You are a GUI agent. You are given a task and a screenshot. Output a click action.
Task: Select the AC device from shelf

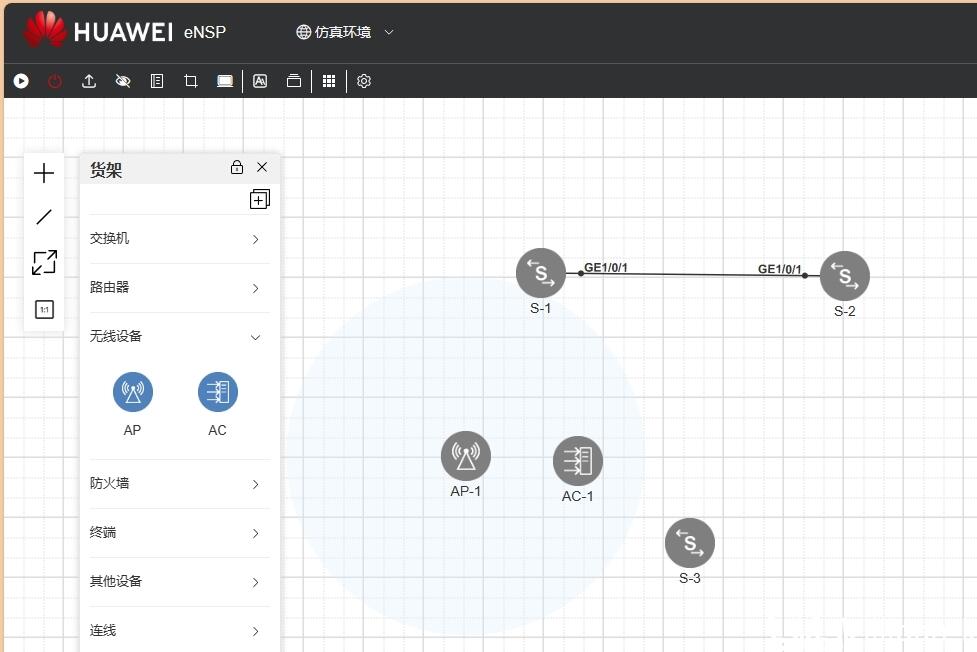218,393
